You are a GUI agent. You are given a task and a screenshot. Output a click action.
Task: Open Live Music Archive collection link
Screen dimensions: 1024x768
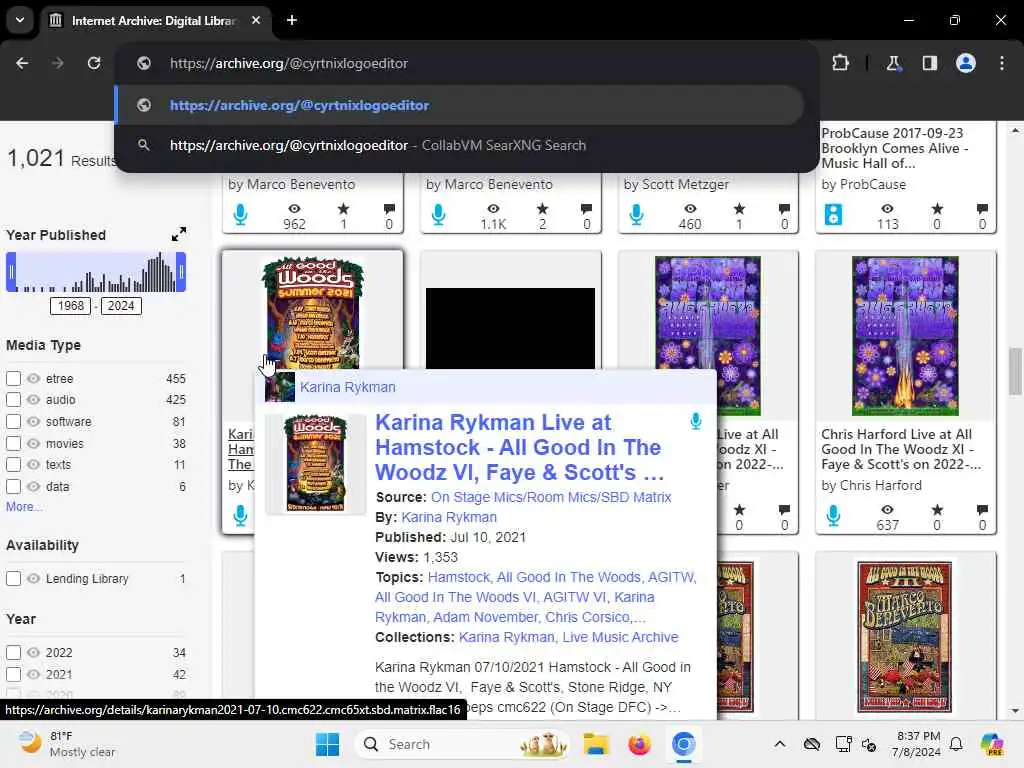click(620, 637)
